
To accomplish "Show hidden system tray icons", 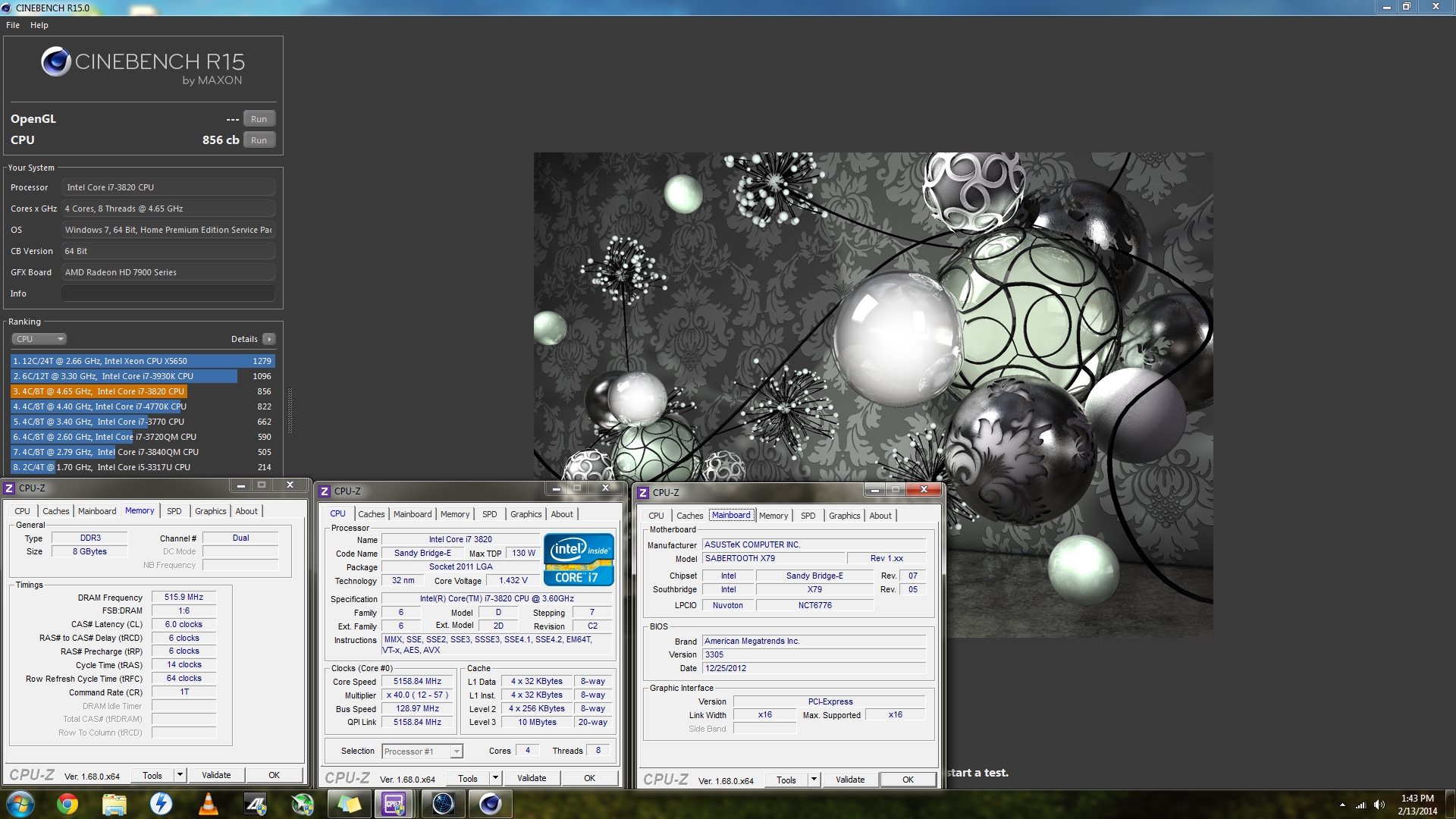I will (1342, 805).
